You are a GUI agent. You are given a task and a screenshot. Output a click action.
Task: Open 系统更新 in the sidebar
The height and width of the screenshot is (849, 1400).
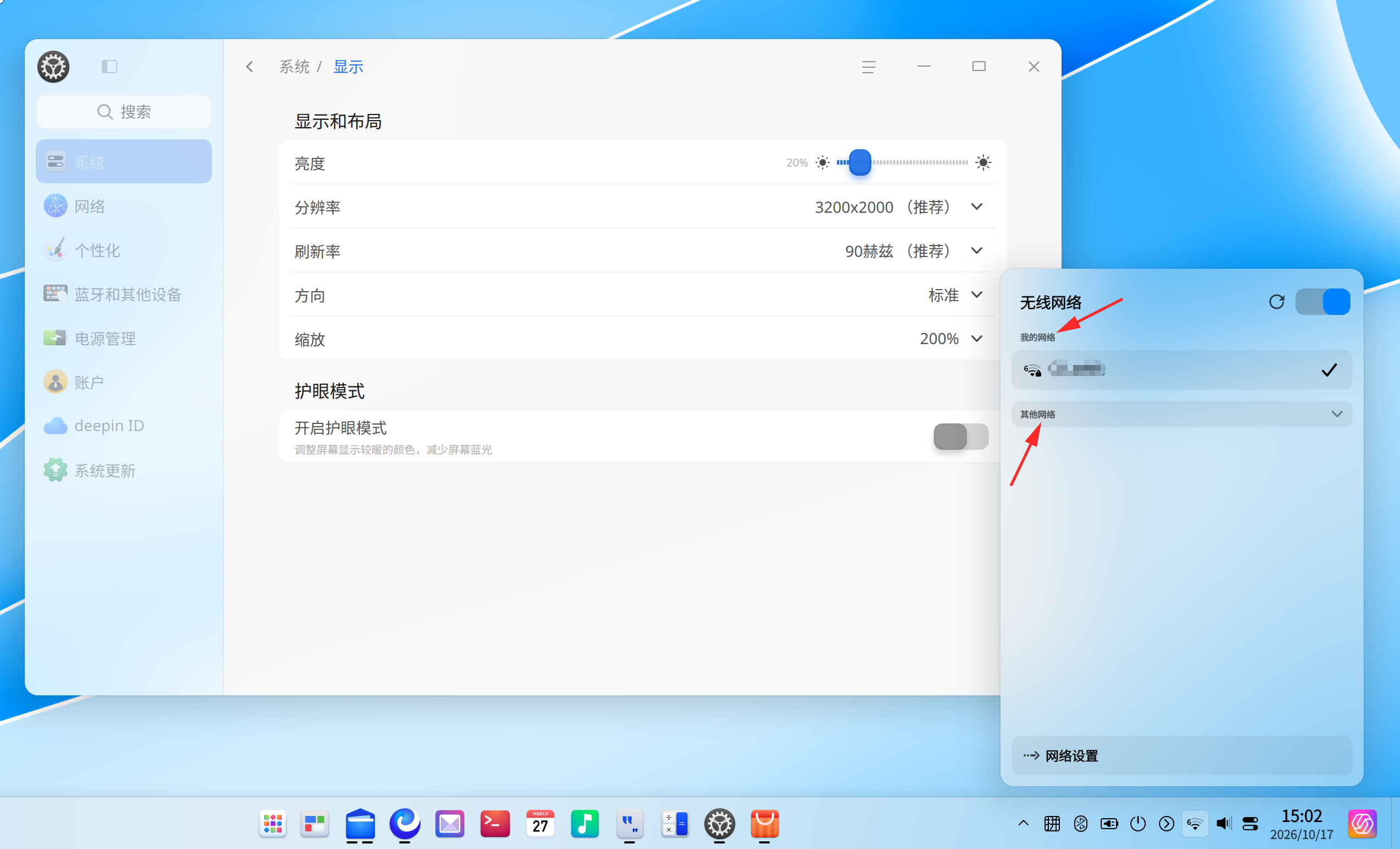pos(124,470)
